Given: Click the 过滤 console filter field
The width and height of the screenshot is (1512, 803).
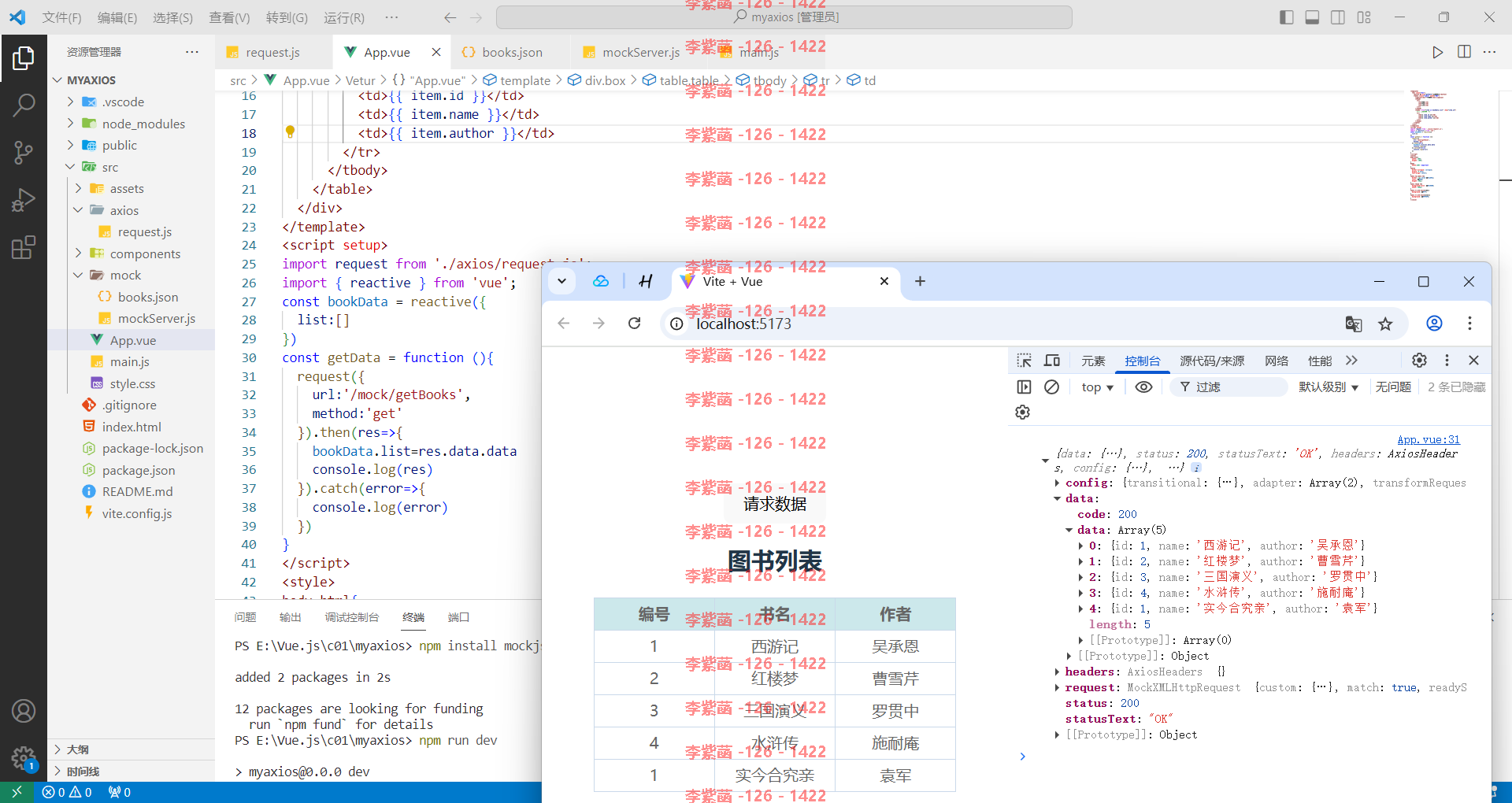Looking at the screenshot, I should point(1228,387).
